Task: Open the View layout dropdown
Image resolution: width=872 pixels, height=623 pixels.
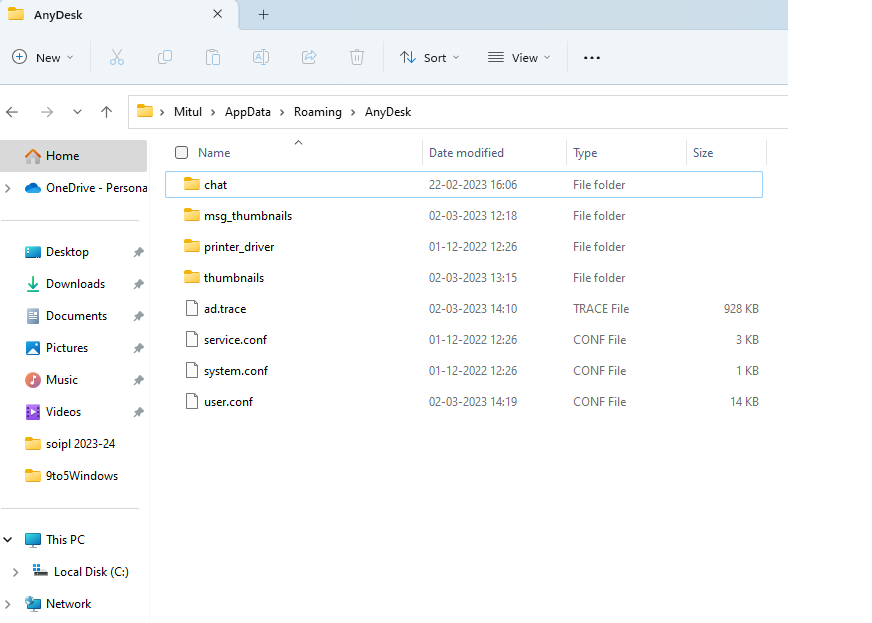Action: (x=519, y=57)
